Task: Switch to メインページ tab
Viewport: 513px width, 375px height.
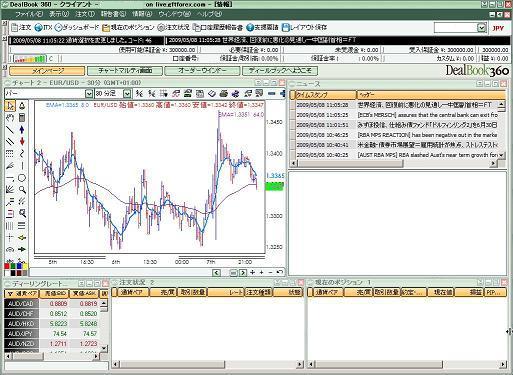Action: point(47,71)
